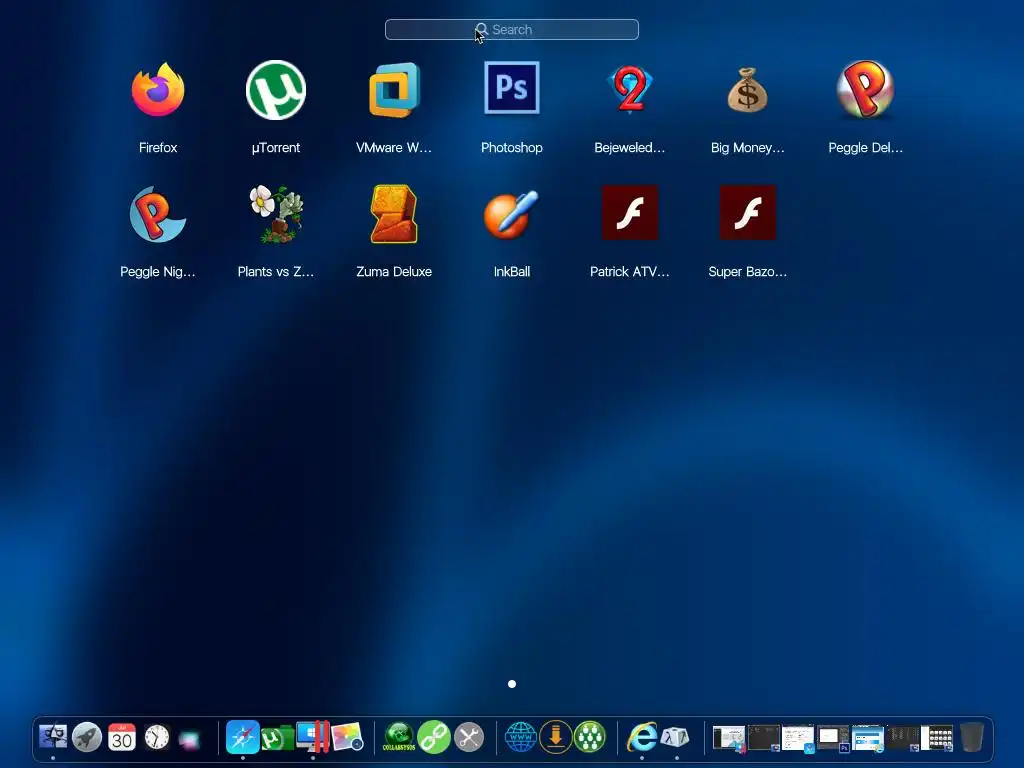Launch Zuma Deluxe
The image size is (1024, 768).
(394, 214)
